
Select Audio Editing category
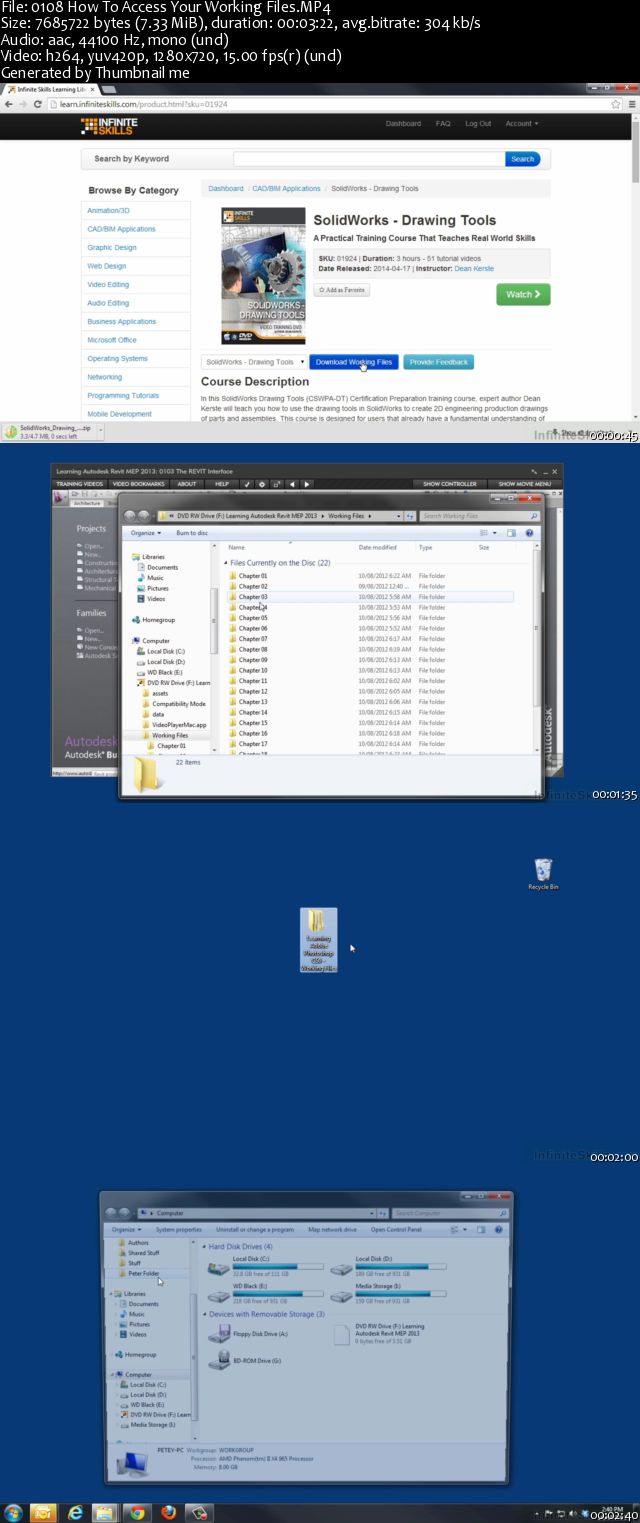pyautogui.click(x=108, y=303)
